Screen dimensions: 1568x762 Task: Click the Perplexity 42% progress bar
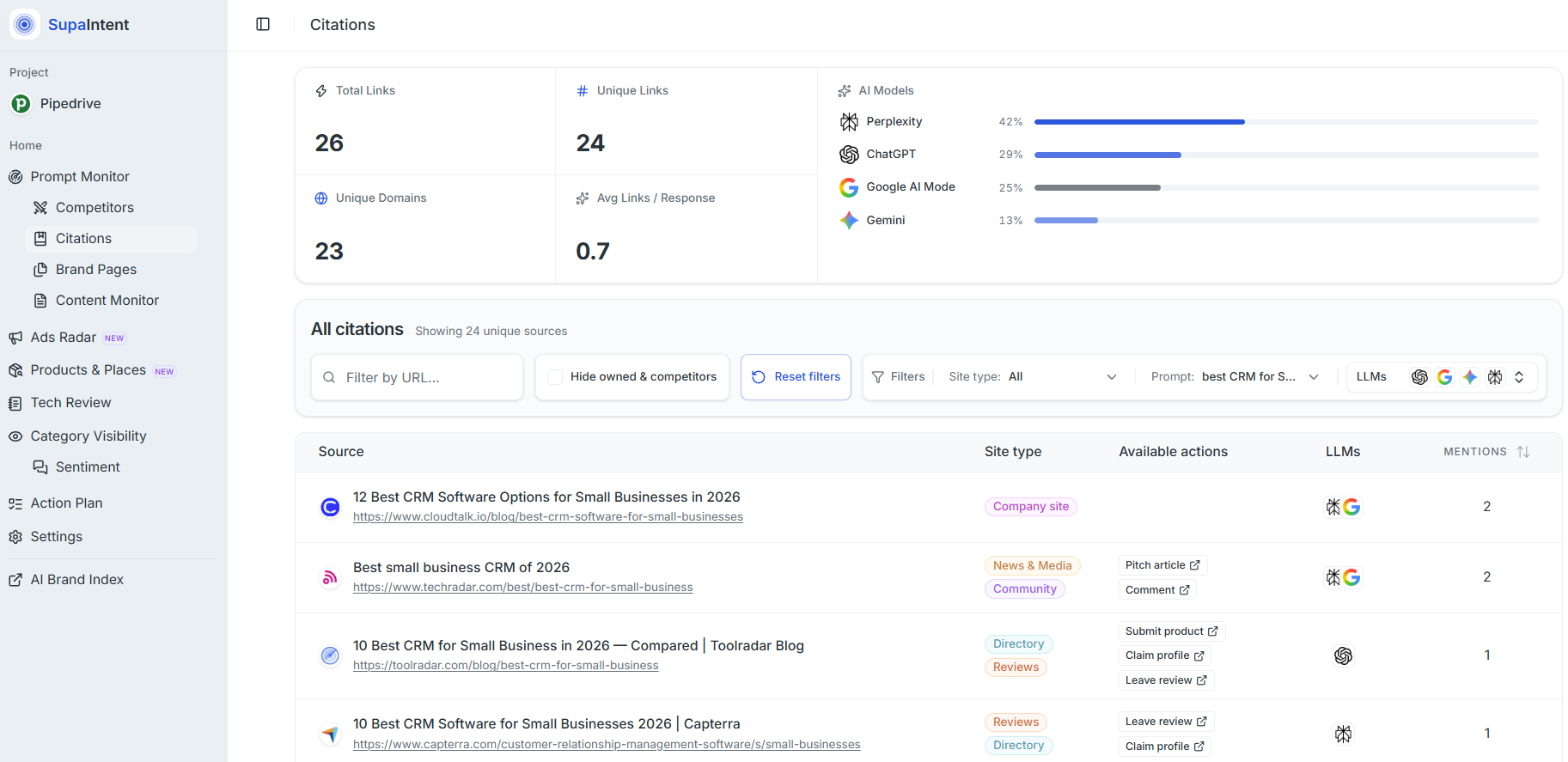click(x=1286, y=122)
